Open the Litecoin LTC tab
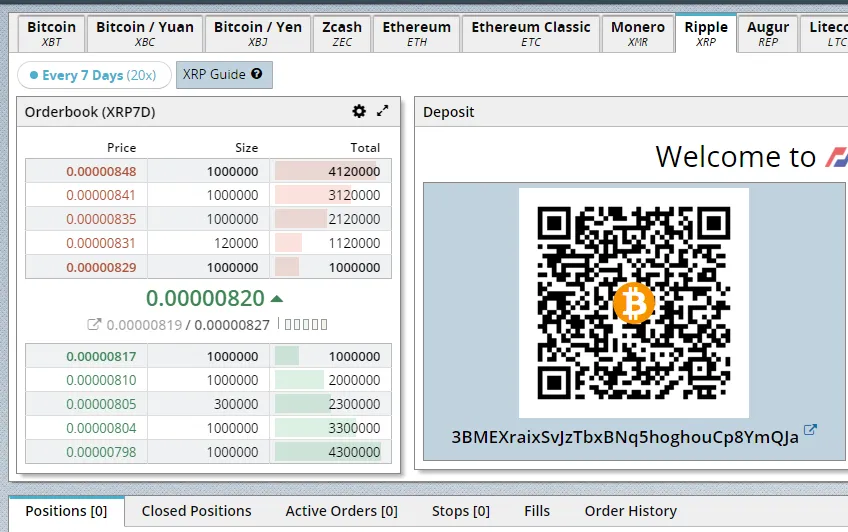The image size is (848, 532). (x=825, y=34)
